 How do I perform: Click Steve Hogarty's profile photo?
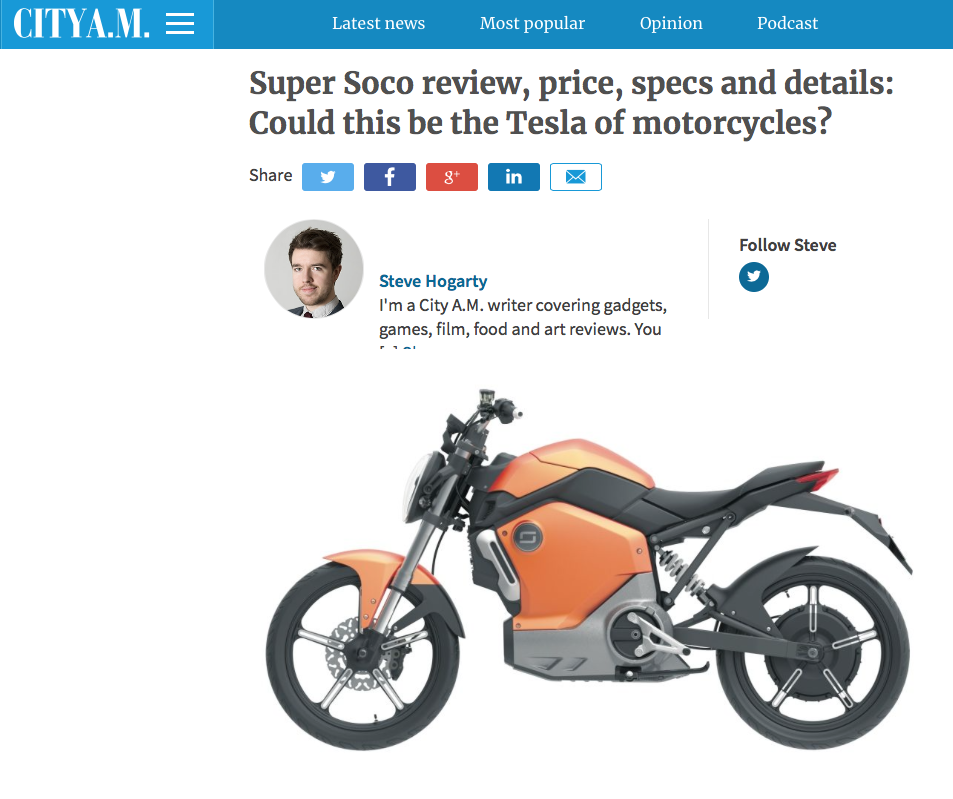[x=314, y=269]
